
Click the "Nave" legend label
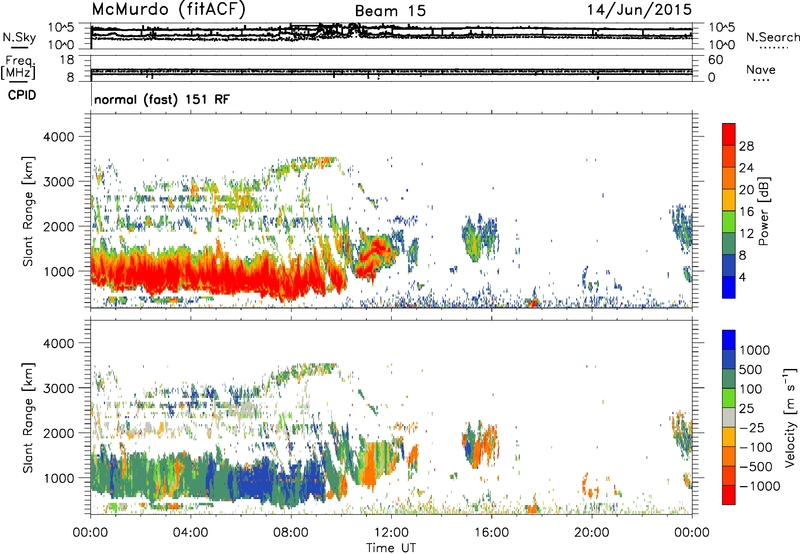click(x=760, y=69)
